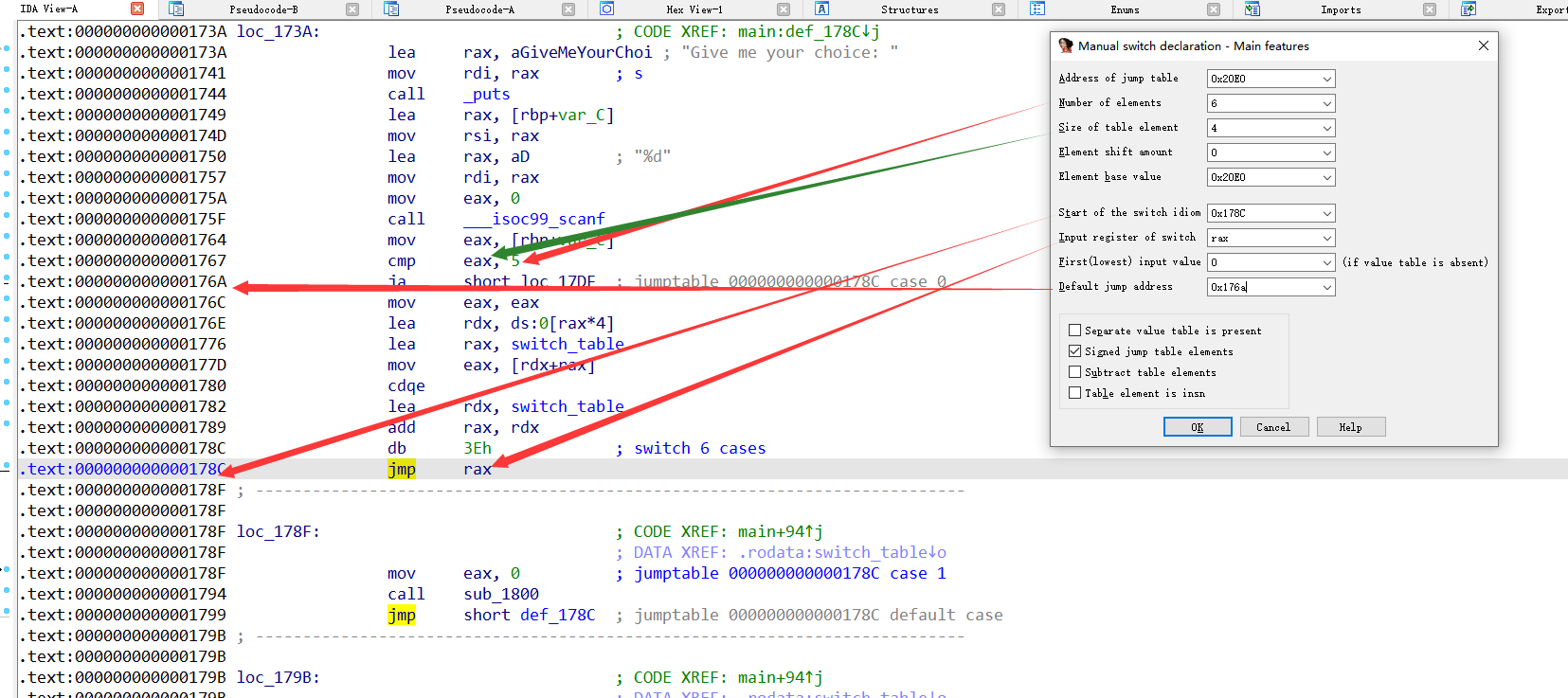This screenshot has width=1568, height=698.
Task: Switch to the Hex View-1 tab
Action: [694, 9]
